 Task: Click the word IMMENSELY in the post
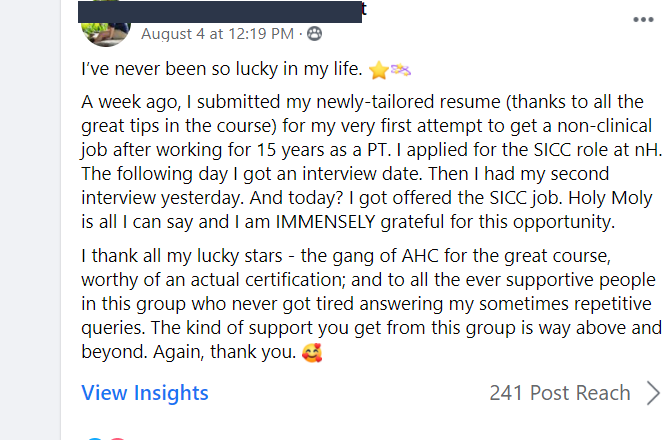tap(325, 222)
